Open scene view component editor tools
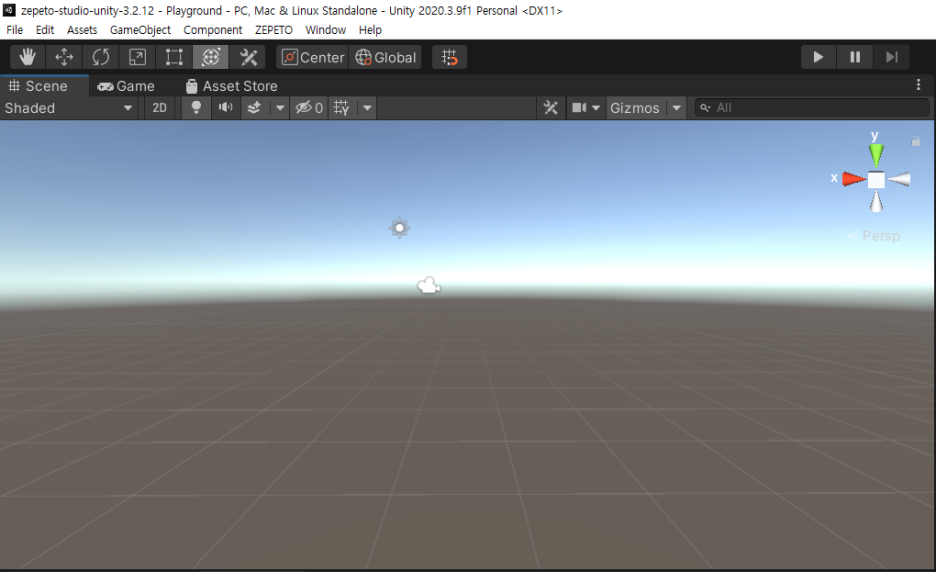The width and height of the screenshot is (936, 572). tap(550, 108)
